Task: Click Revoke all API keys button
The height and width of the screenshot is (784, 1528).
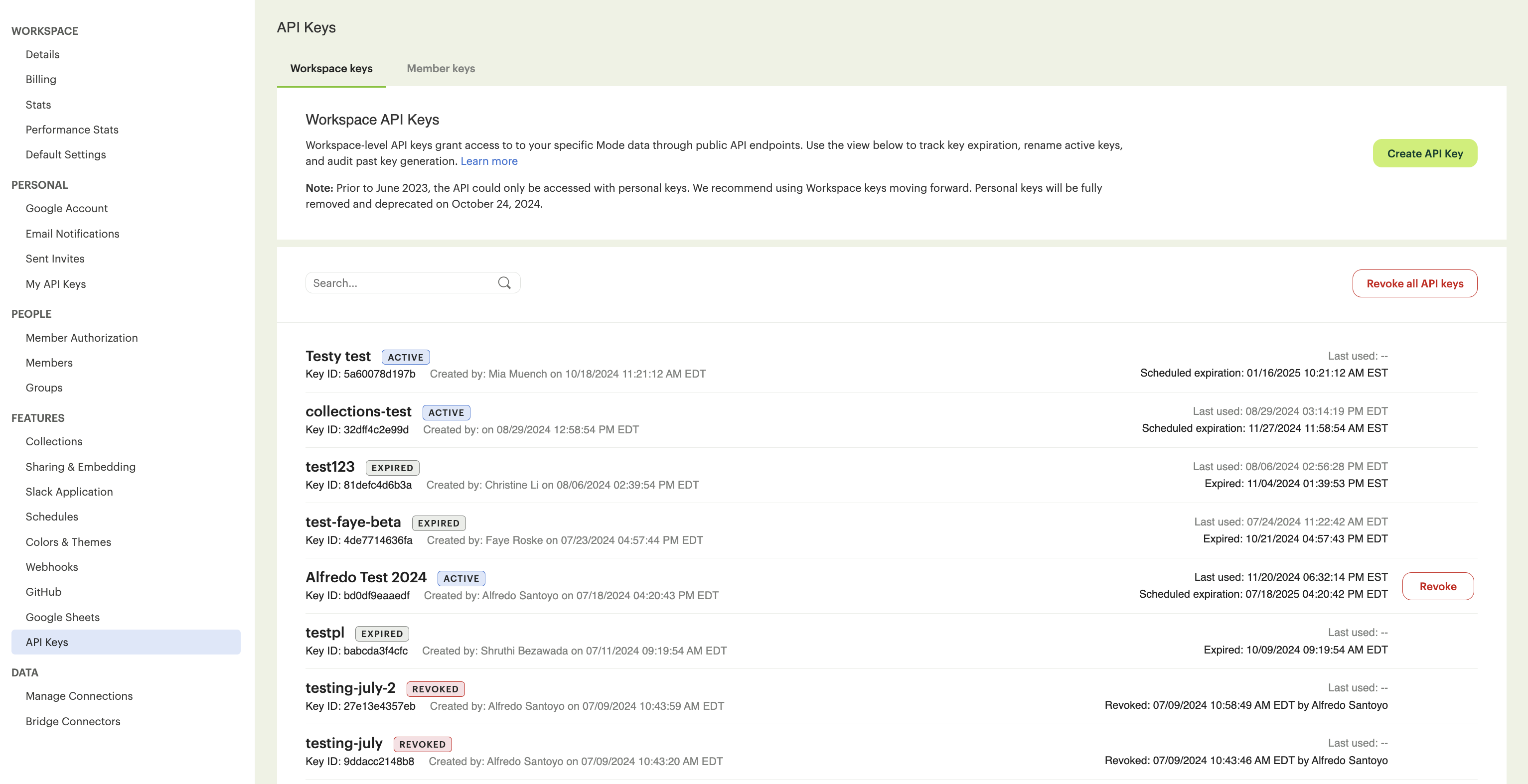Action: click(x=1414, y=283)
